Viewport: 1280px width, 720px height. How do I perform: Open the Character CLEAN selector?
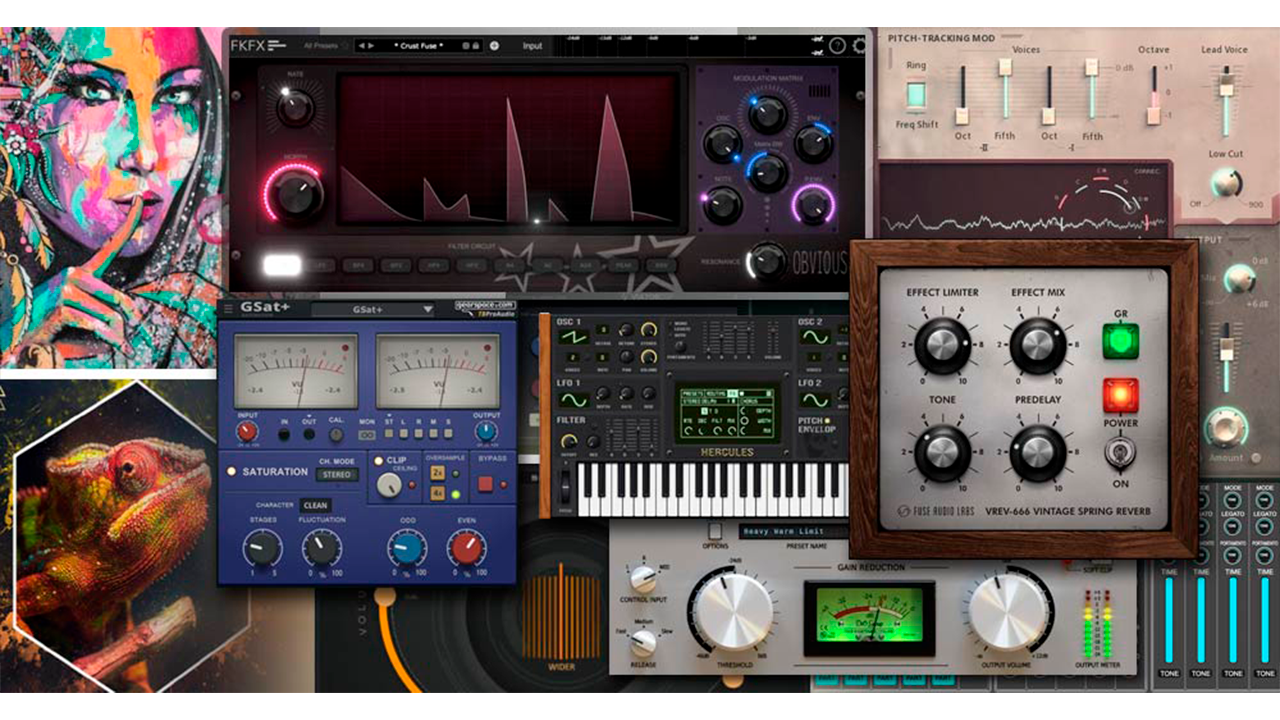[315, 506]
